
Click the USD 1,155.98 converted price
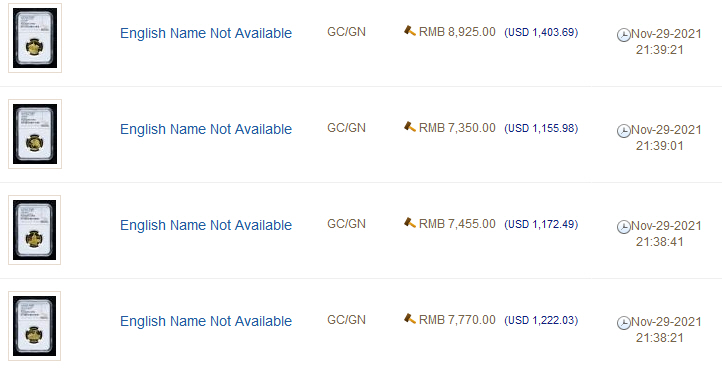point(541,128)
